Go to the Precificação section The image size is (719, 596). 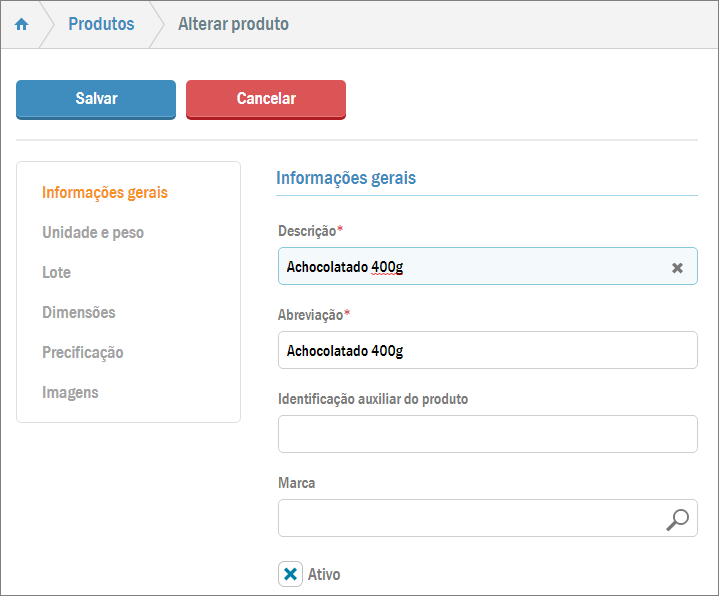click(x=83, y=352)
